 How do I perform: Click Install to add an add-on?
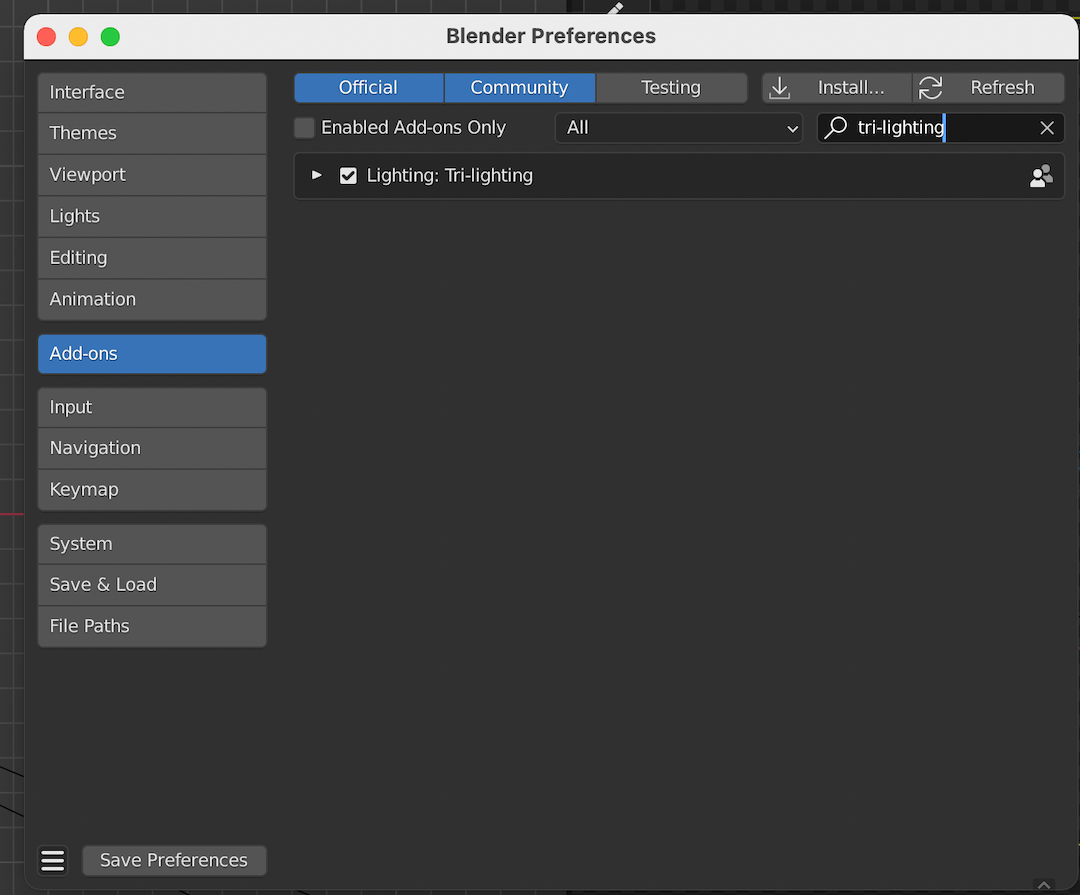[x=837, y=88]
